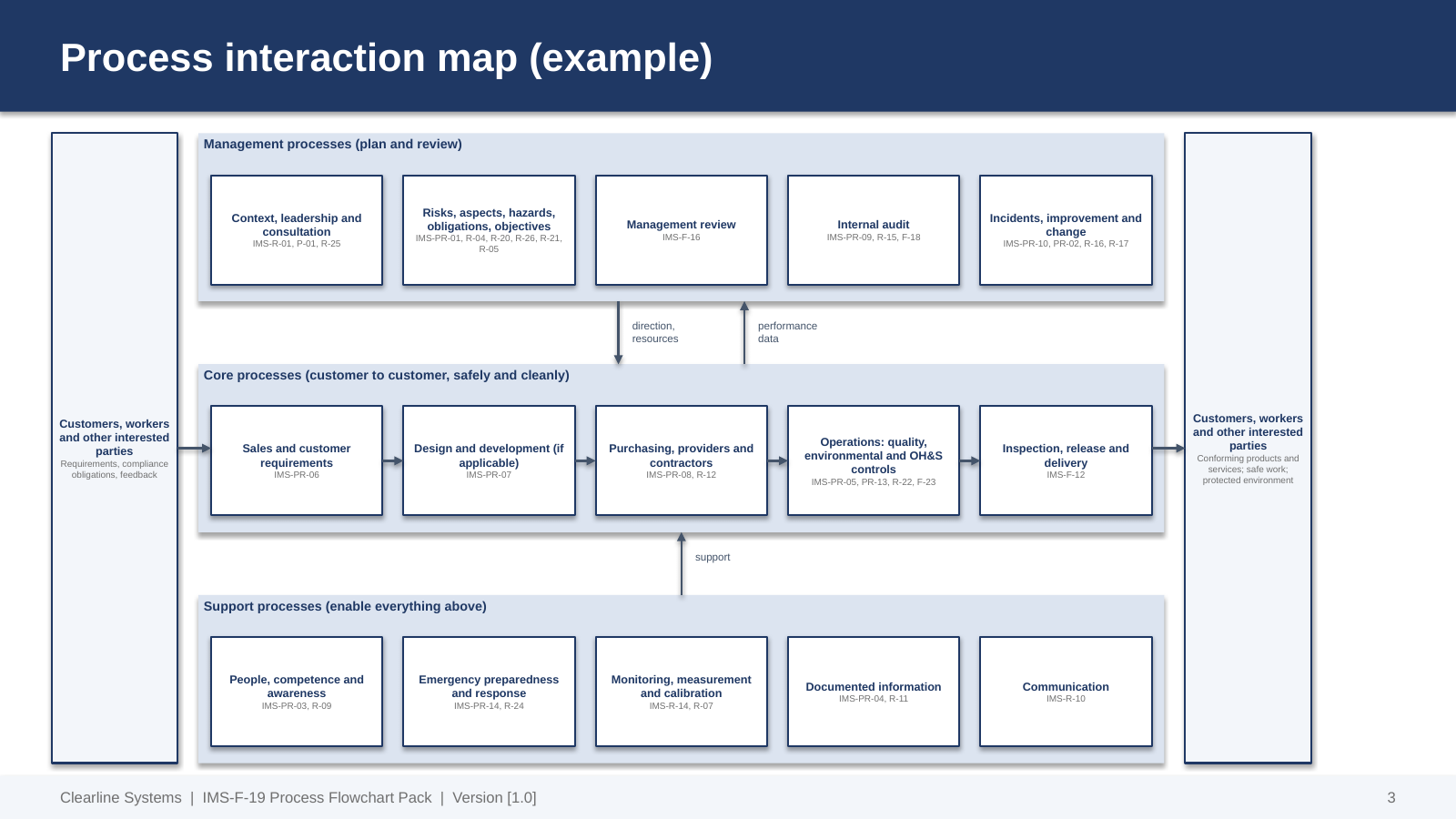Click the 'direction, resources' arrow label
Image resolution: width=1456 pixels, height=819 pixels.
tap(655, 332)
